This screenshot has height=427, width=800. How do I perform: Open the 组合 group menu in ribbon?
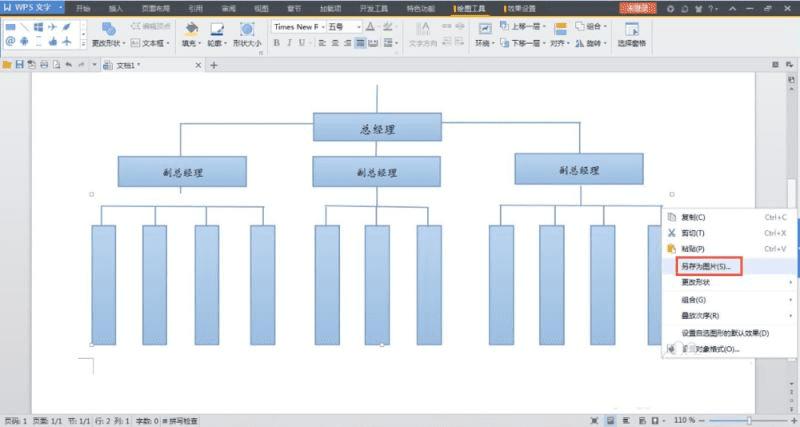(591, 26)
